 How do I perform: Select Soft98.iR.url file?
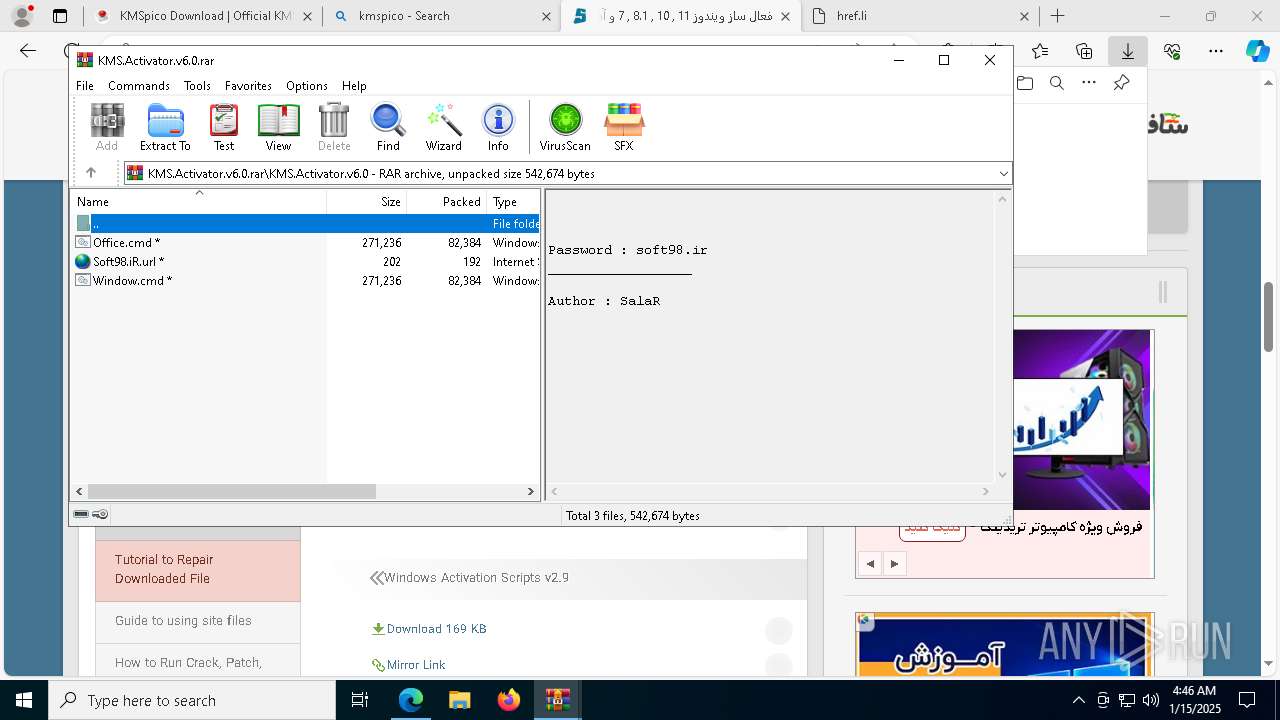tap(128, 262)
